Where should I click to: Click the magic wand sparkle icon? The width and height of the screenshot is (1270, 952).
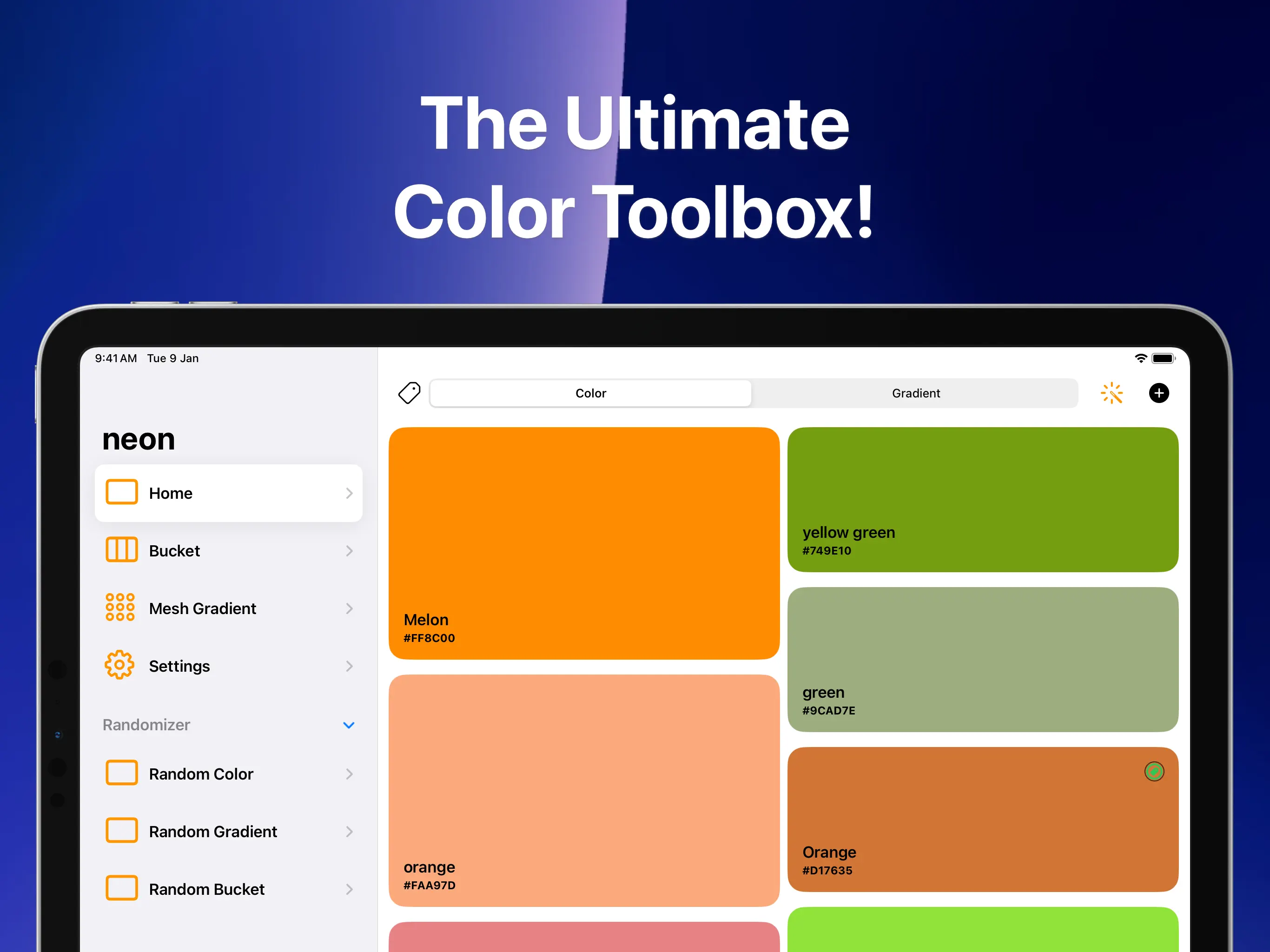[1111, 393]
